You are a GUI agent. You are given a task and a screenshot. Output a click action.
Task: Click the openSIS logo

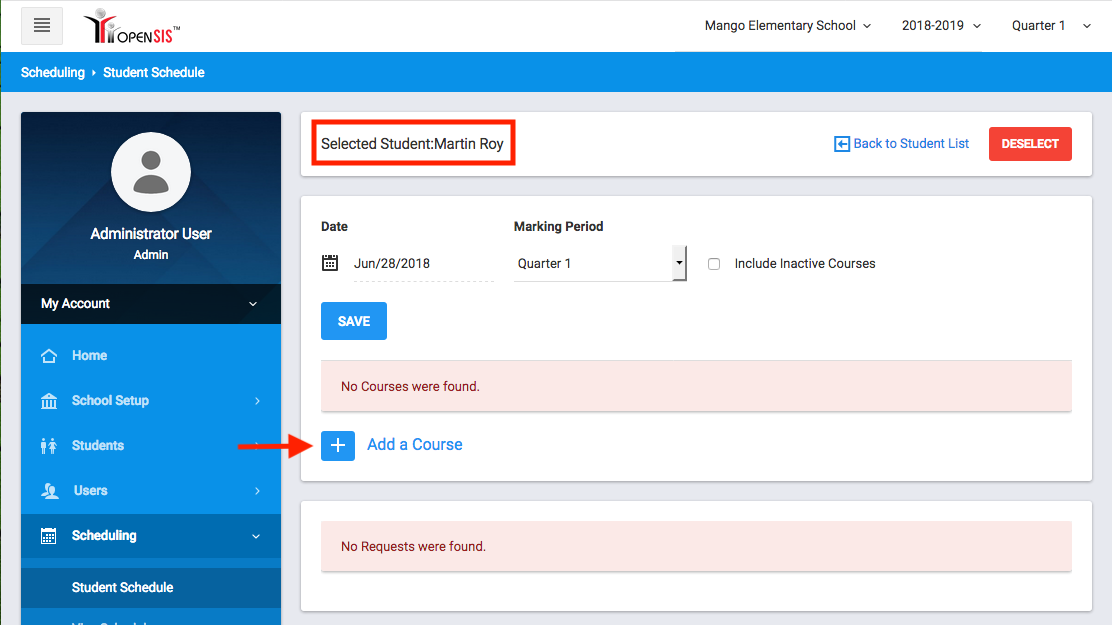132,27
